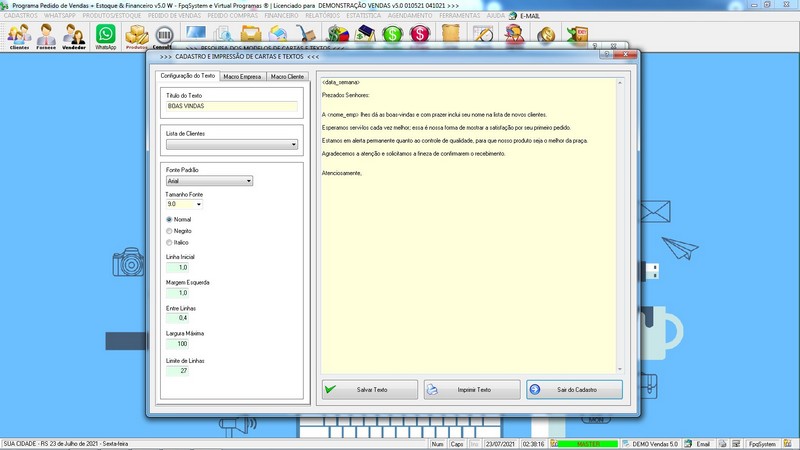Viewport: 800px width, 450px height.
Task: Click the Largura Máxima value field
Action: tap(178, 344)
